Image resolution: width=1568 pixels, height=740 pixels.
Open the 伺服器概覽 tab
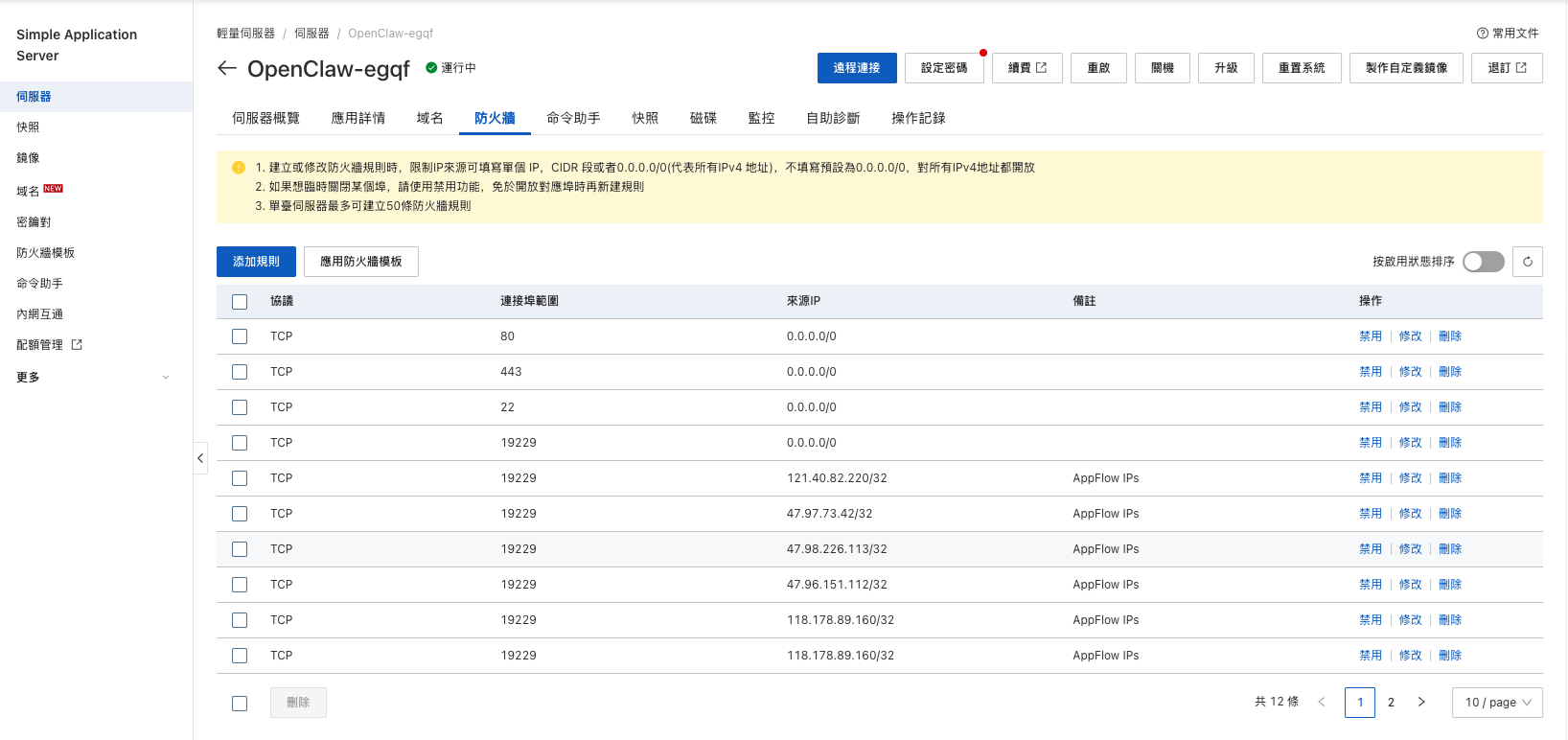(x=265, y=118)
